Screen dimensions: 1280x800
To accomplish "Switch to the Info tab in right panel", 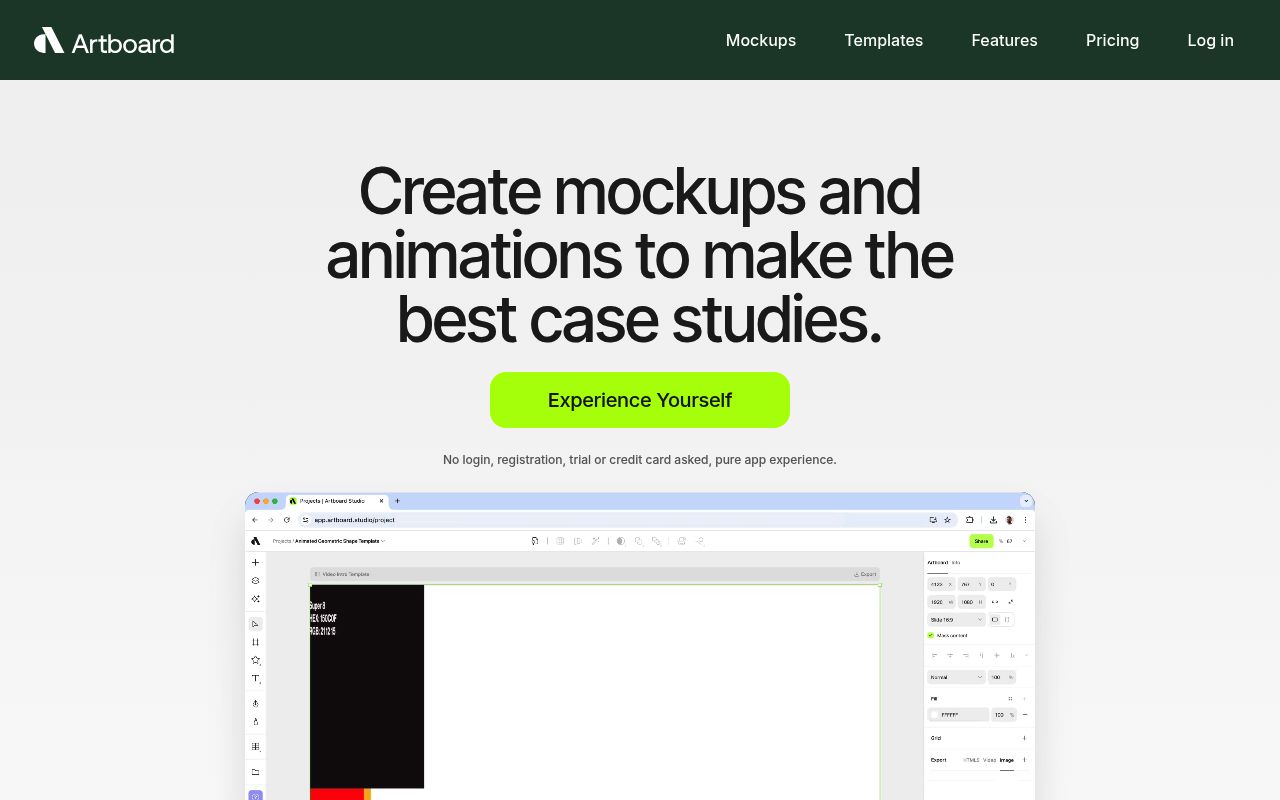I will [956, 562].
